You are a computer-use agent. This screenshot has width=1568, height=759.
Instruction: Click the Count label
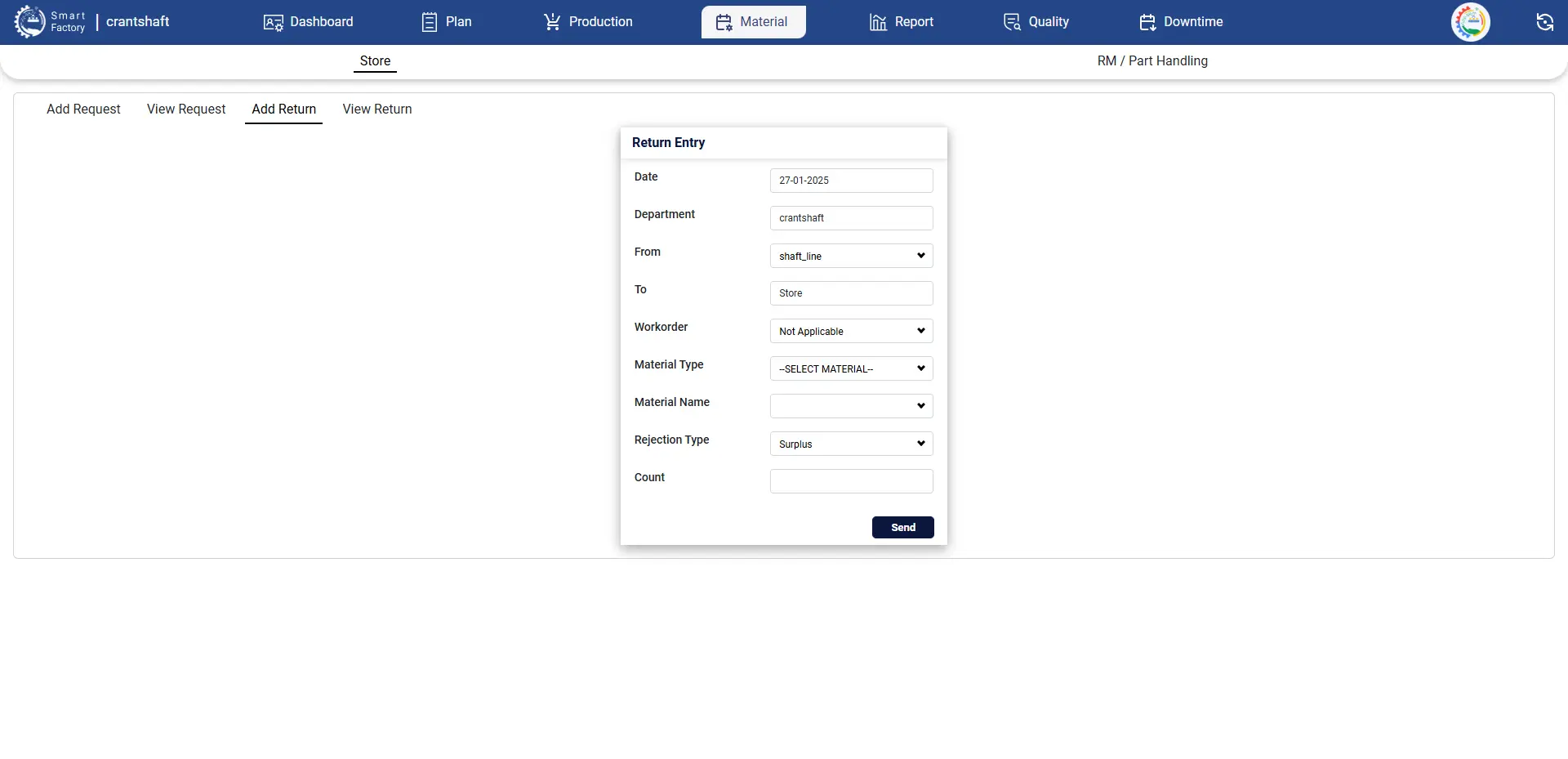click(649, 478)
